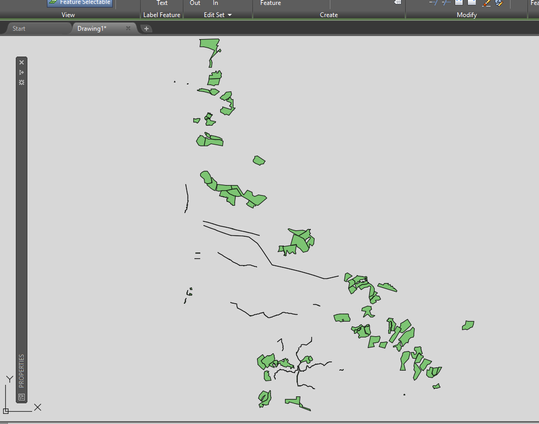539x424 pixels.
Task: Close the Drawing1* tab
Action: tap(128, 28)
